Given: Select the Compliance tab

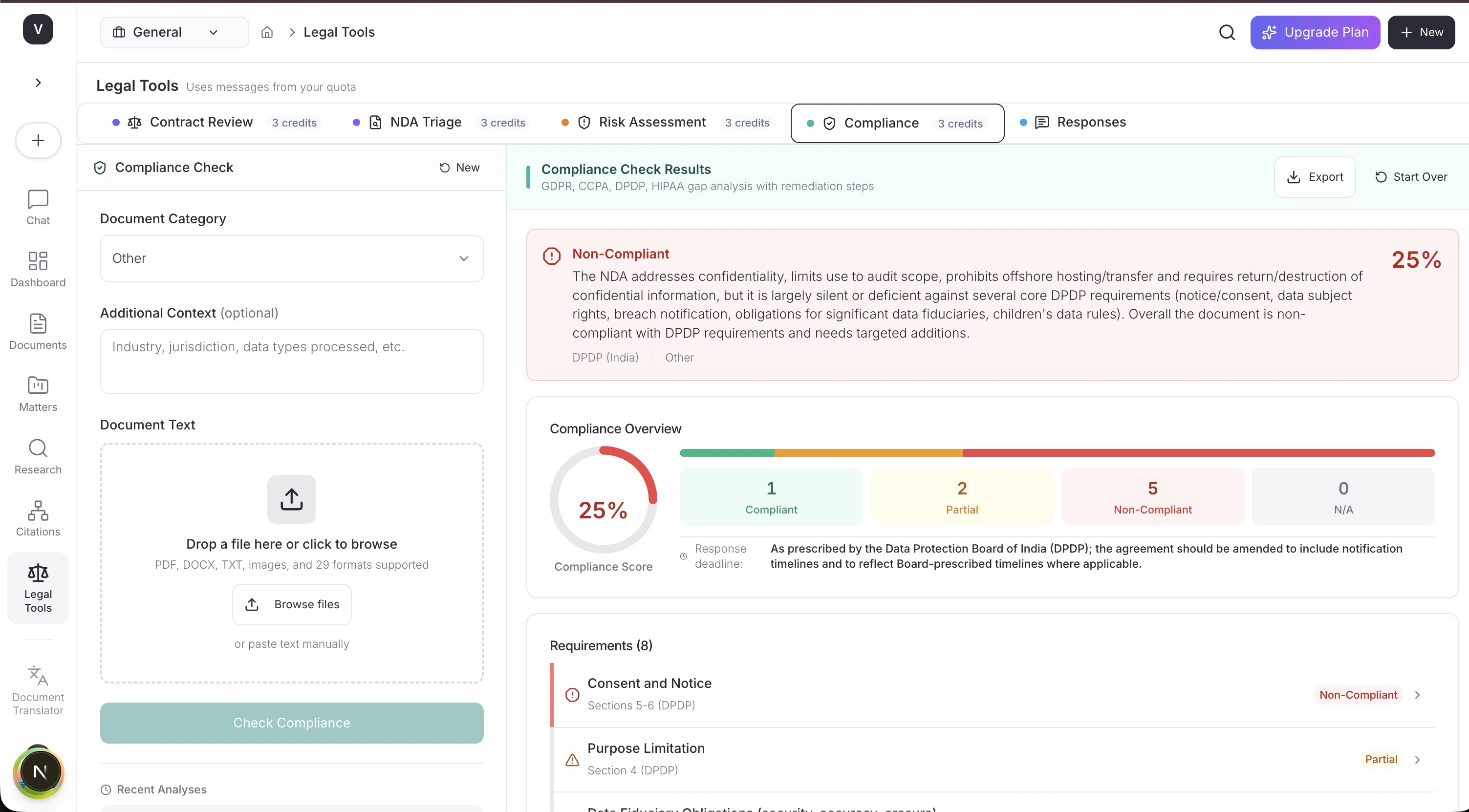Looking at the screenshot, I should [897, 123].
